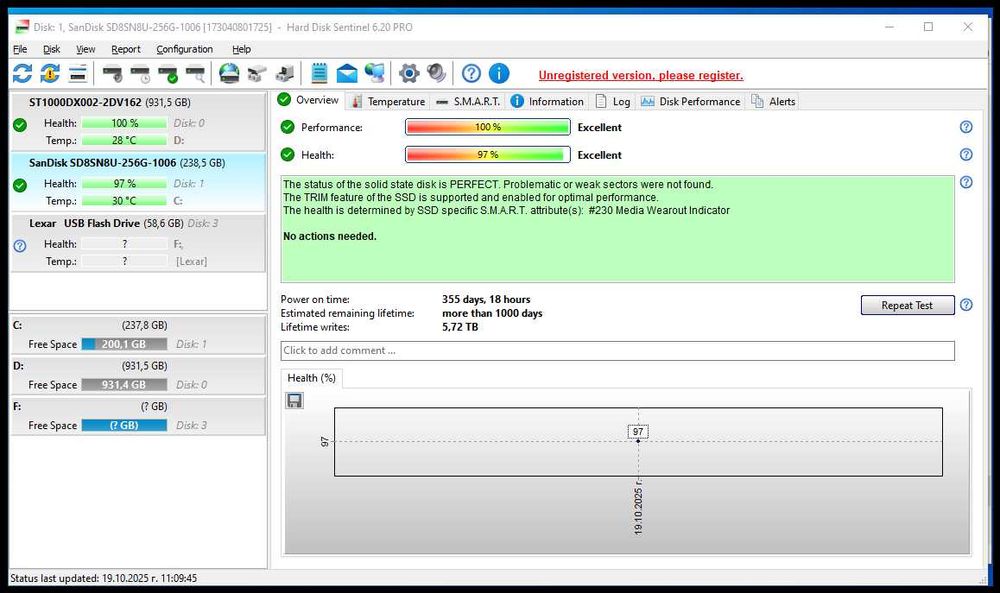The image size is (1000, 593).
Task: Click the D: partition free space bar
Action: (x=124, y=384)
